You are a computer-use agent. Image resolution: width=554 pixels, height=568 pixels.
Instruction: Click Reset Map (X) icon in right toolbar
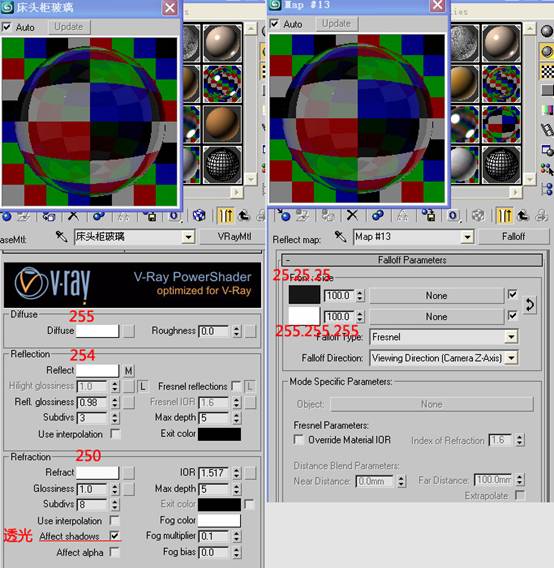pos(352,216)
